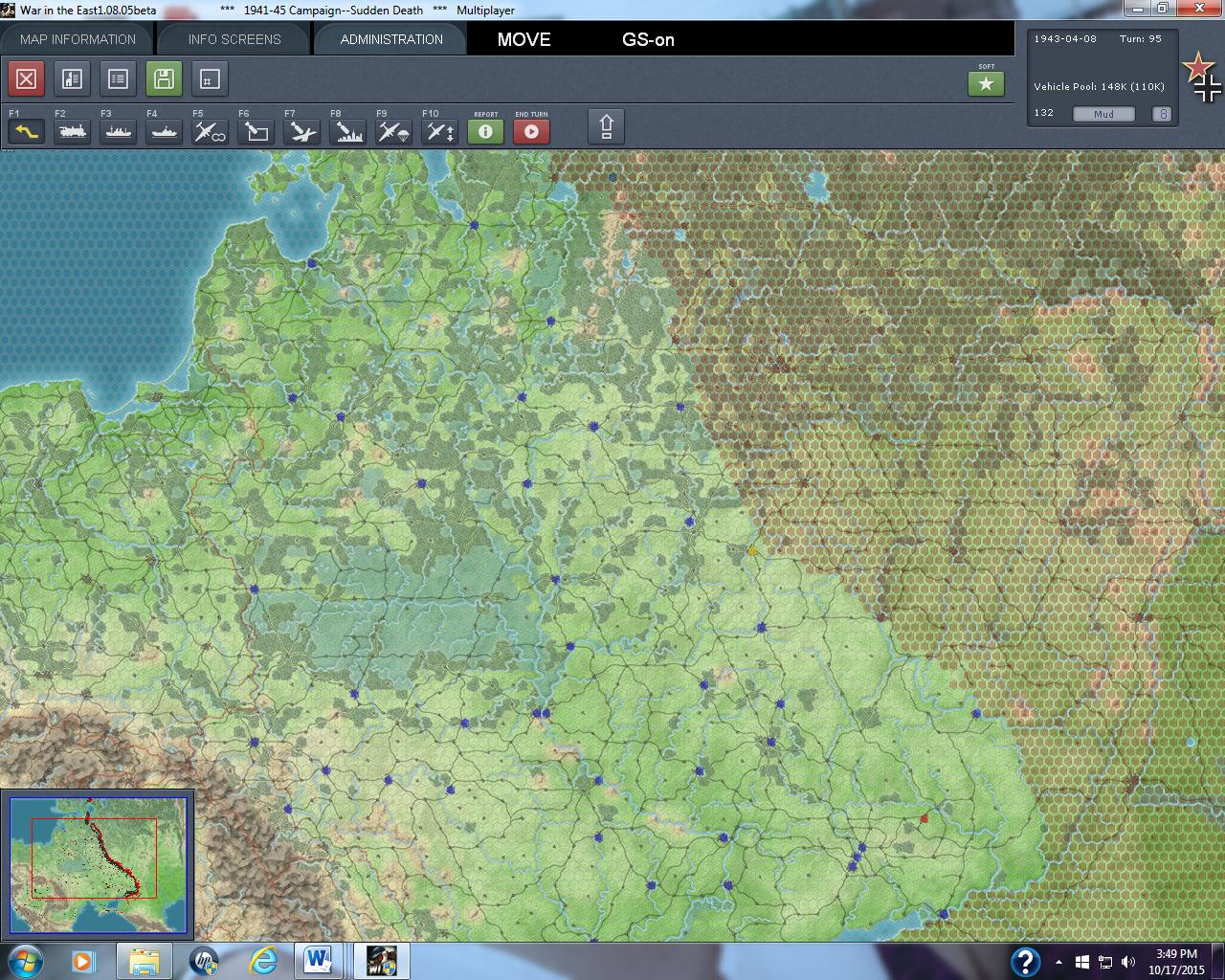Click the MOVE mode label
The height and width of the screenshot is (980, 1225).
coord(523,39)
